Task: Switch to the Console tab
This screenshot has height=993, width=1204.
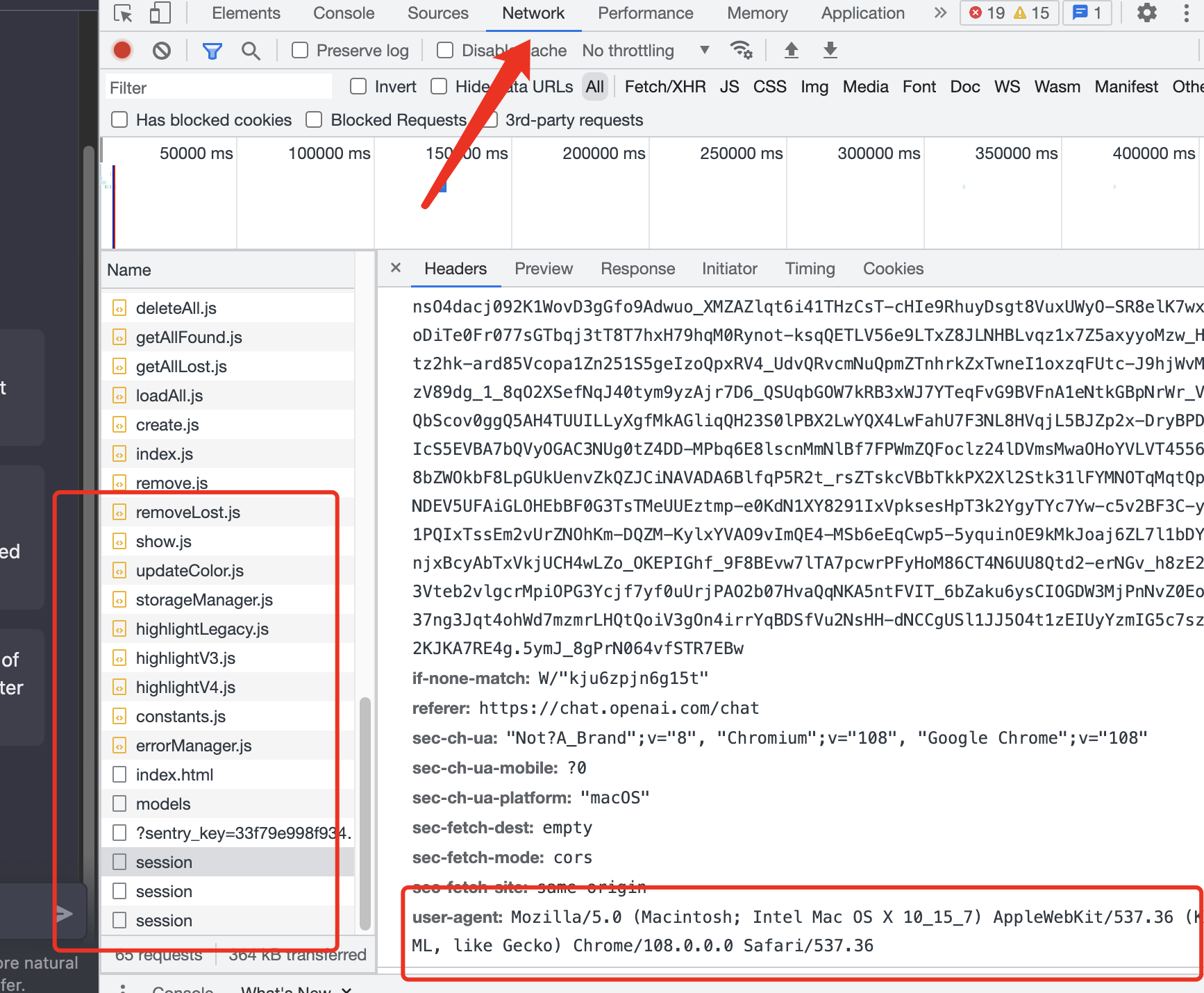Action: [344, 13]
